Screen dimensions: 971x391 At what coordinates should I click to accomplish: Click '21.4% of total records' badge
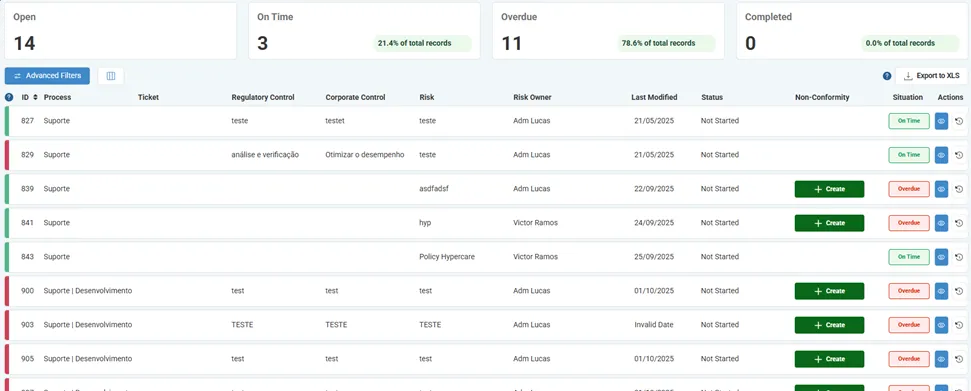tap(422, 43)
